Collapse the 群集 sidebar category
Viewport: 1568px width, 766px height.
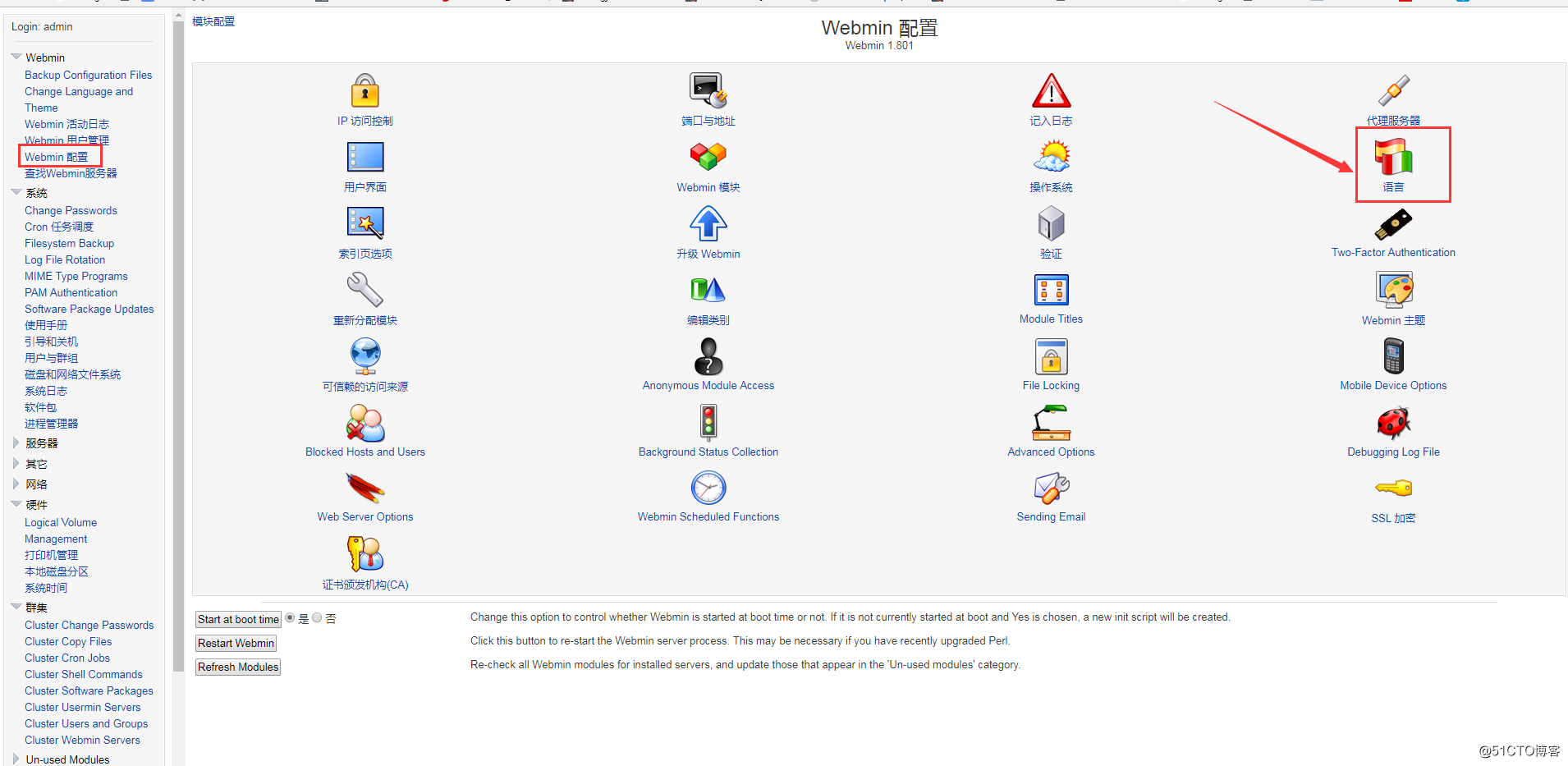pyautogui.click(x=16, y=608)
